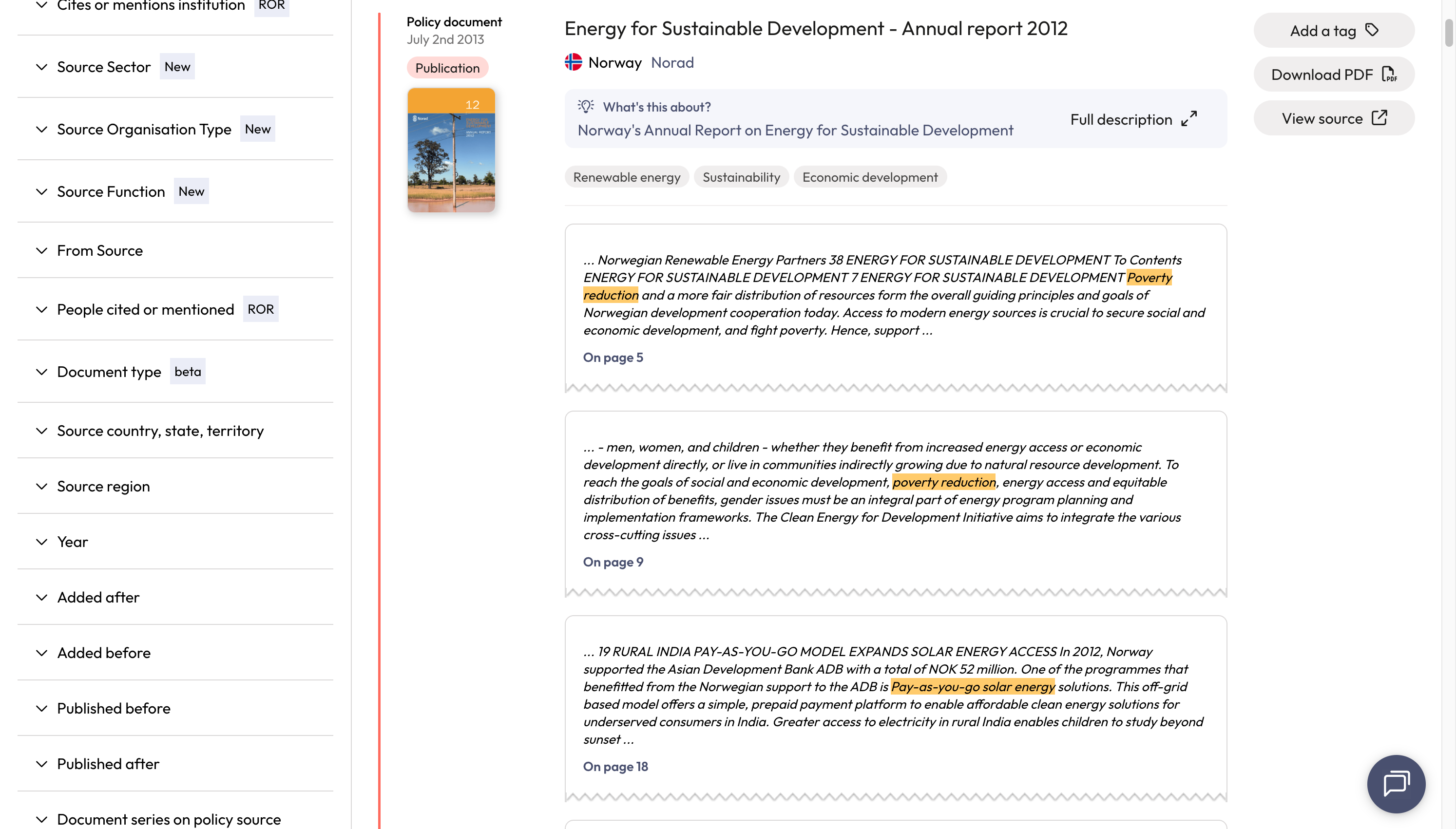Expand People cited or mentioned filter

click(x=175, y=309)
